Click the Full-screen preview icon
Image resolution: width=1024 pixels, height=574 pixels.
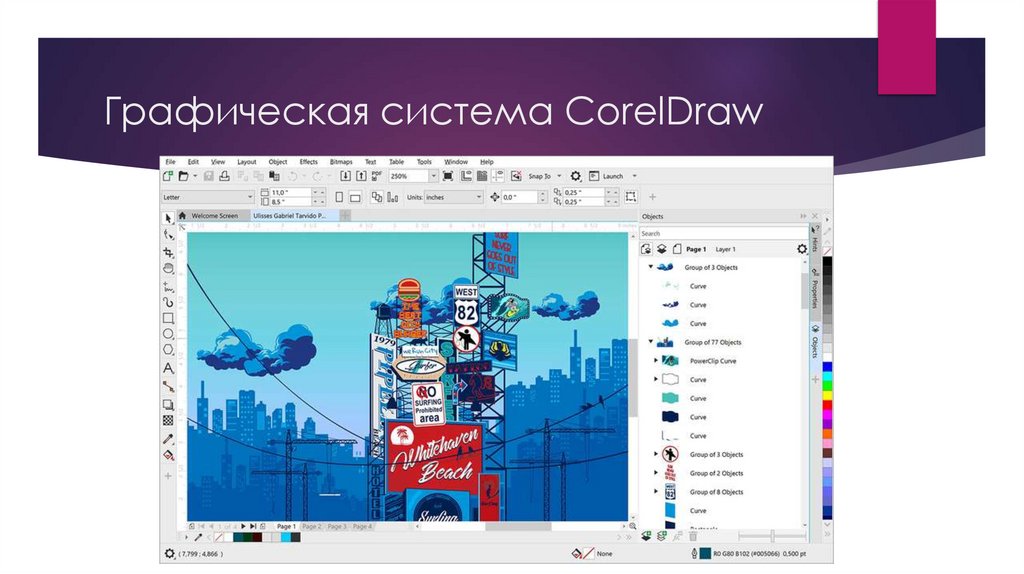tap(448, 176)
